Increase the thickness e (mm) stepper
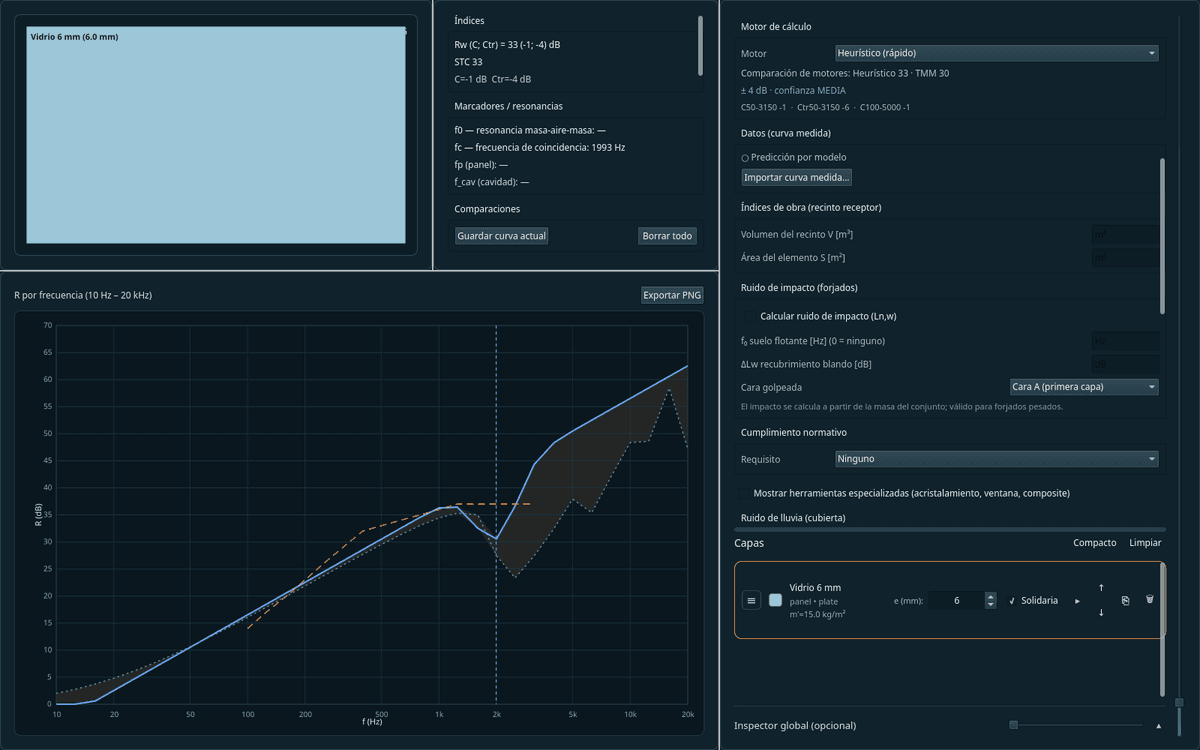Screen dimensions: 1200x750 pyautogui.click(x=990, y=597)
